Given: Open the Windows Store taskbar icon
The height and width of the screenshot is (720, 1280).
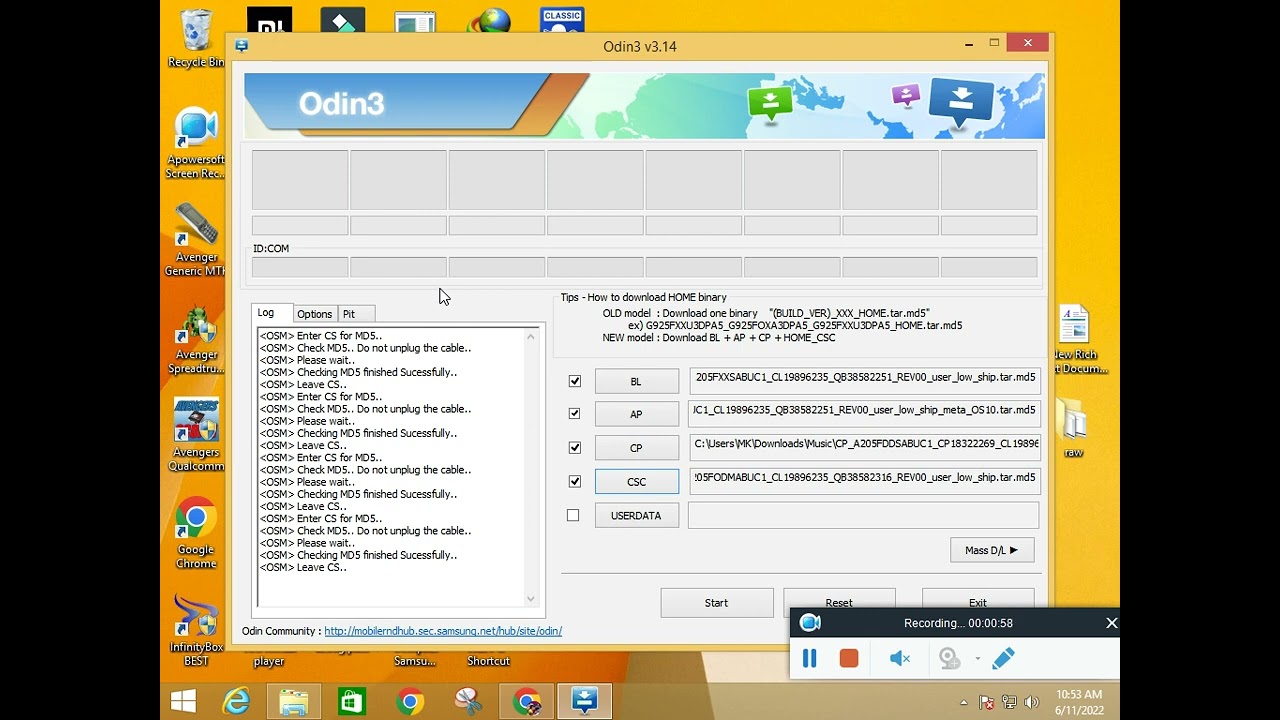Looking at the screenshot, I should click(352, 701).
